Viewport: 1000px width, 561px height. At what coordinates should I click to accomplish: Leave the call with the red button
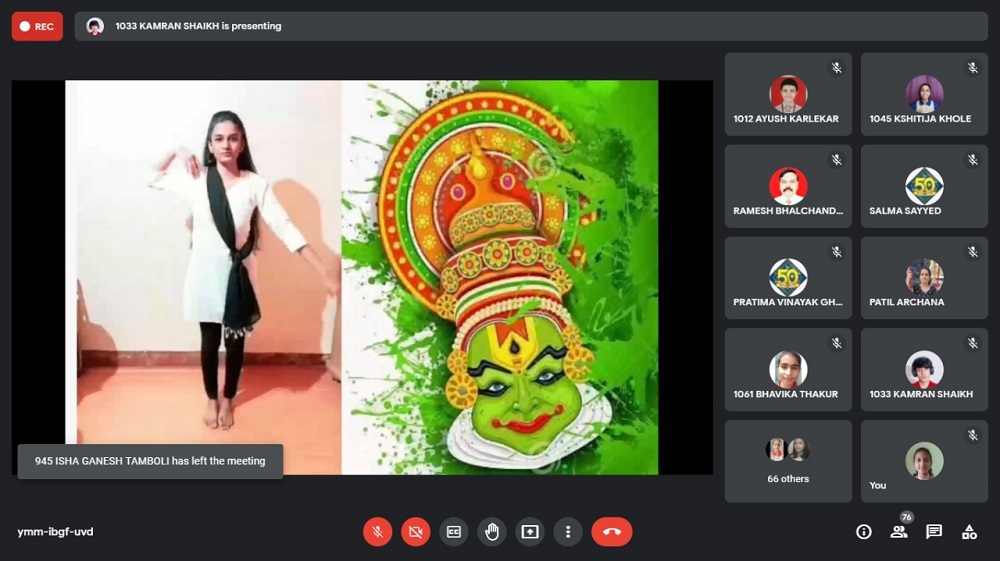tap(611, 532)
